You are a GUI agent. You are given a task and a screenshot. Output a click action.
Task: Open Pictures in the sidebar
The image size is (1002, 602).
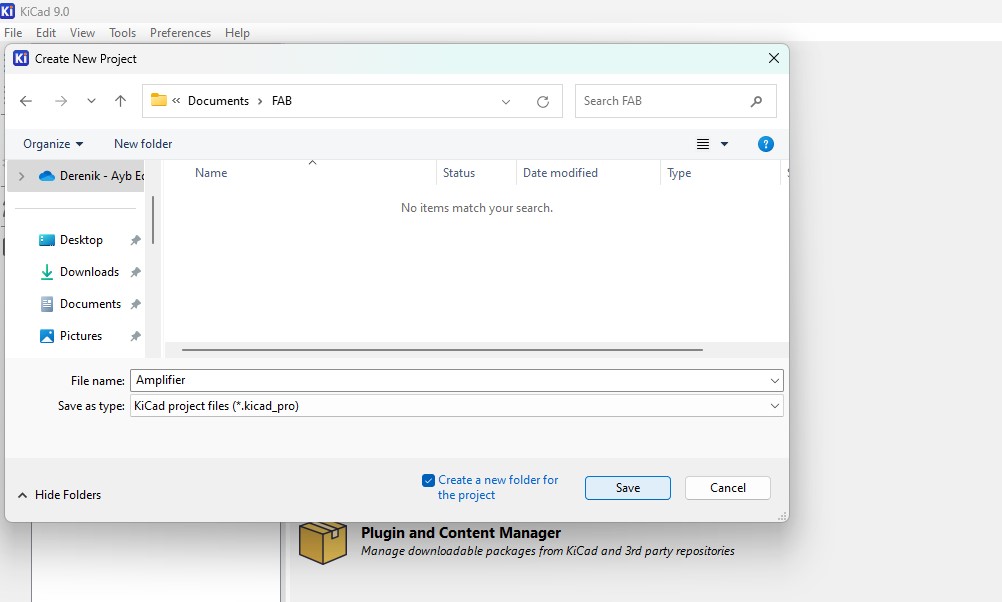70,336
